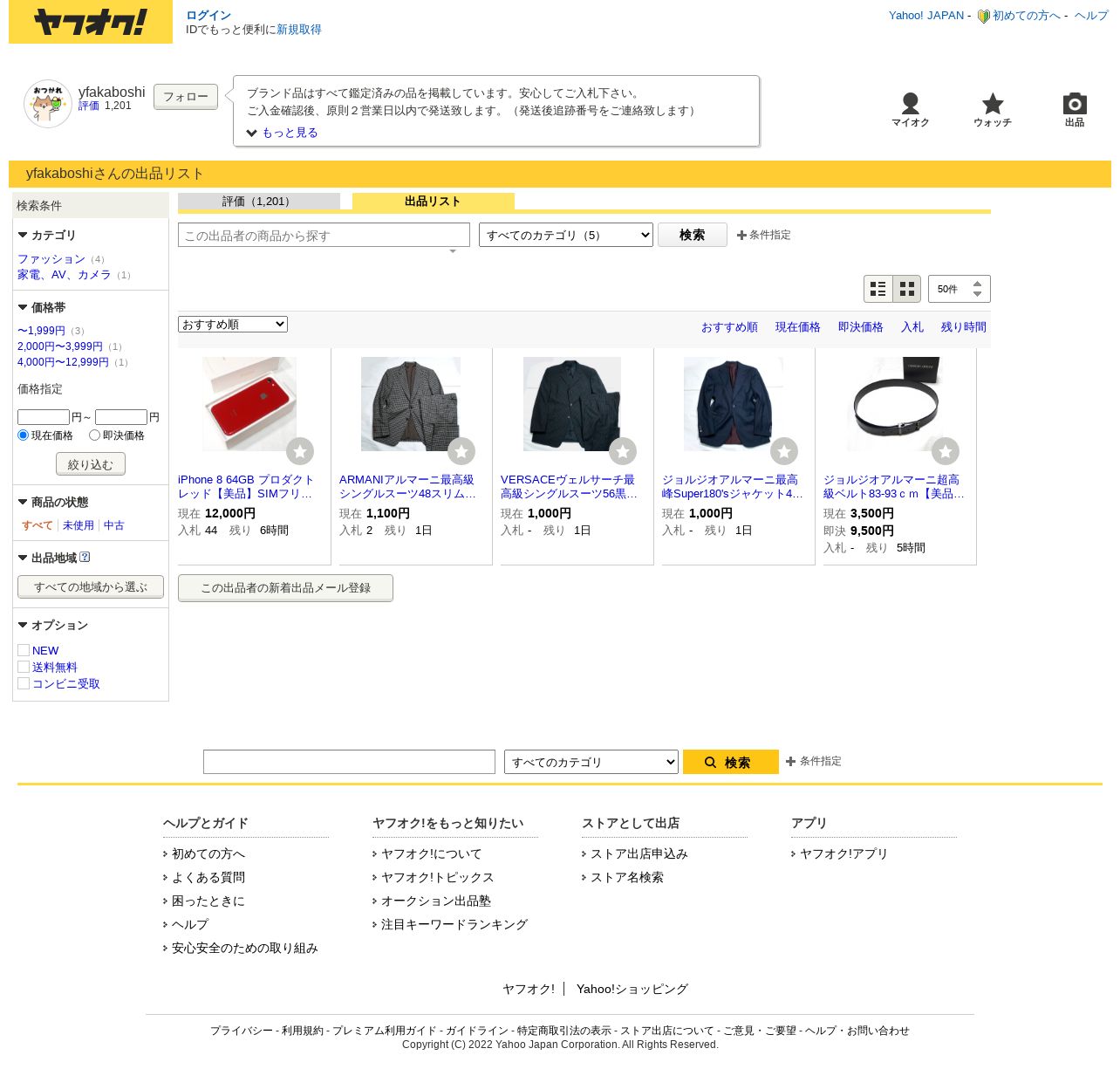This screenshot has height=1069, width=1120.
Task: Open the VERSACE suit thumbnail
Action: pyautogui.click(x=572, y=404)
